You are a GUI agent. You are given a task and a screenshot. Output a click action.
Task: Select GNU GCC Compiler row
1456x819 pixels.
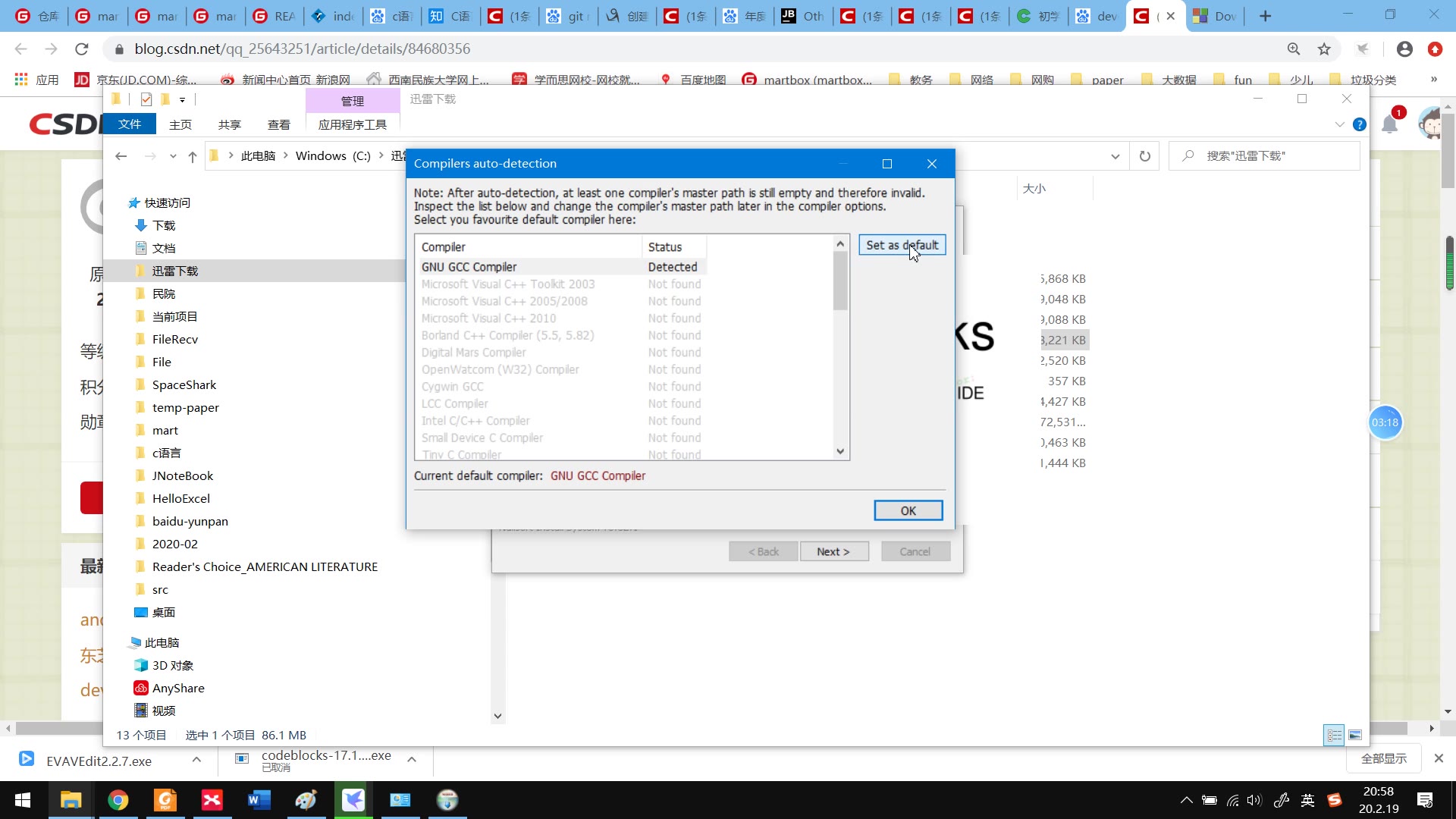pyautogui.click(x=560, y=267)
